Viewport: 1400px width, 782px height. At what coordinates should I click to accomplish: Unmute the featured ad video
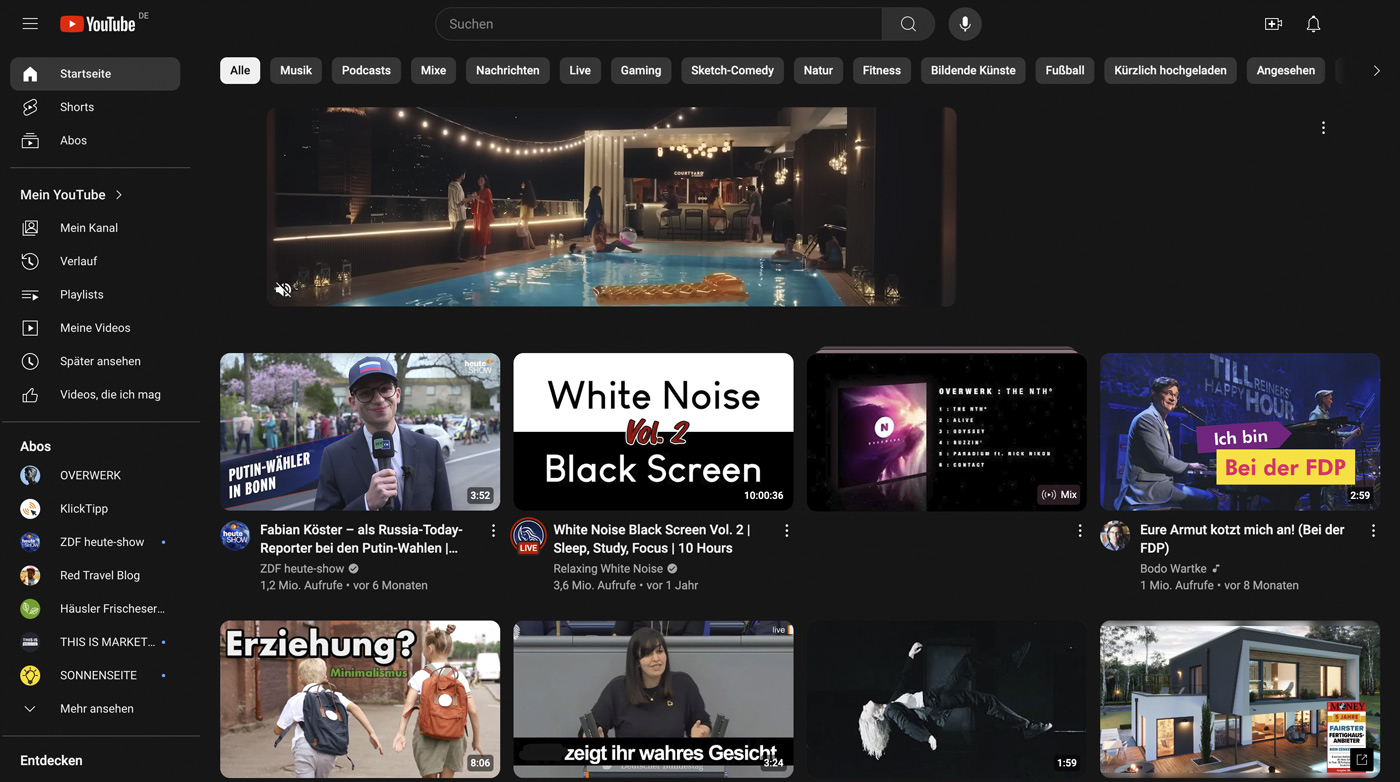(x=284, y=290)
